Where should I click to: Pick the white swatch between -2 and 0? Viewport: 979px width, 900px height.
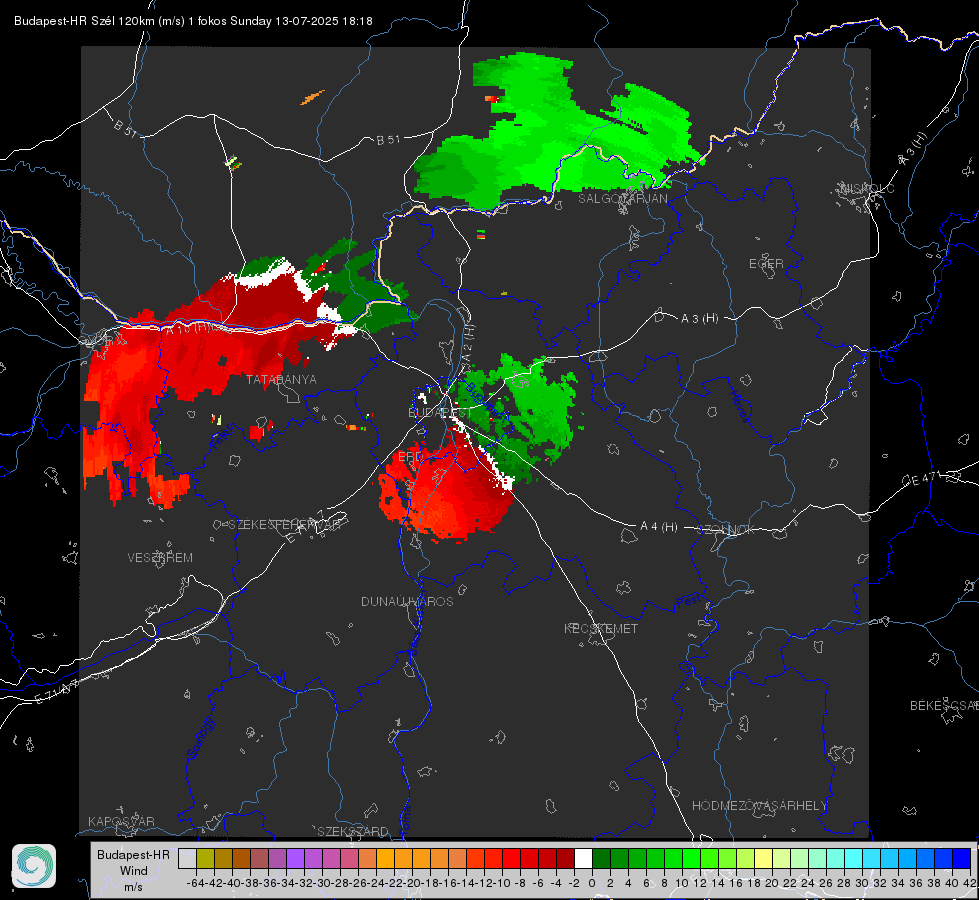pyautogui.click(x=583, y=858)
